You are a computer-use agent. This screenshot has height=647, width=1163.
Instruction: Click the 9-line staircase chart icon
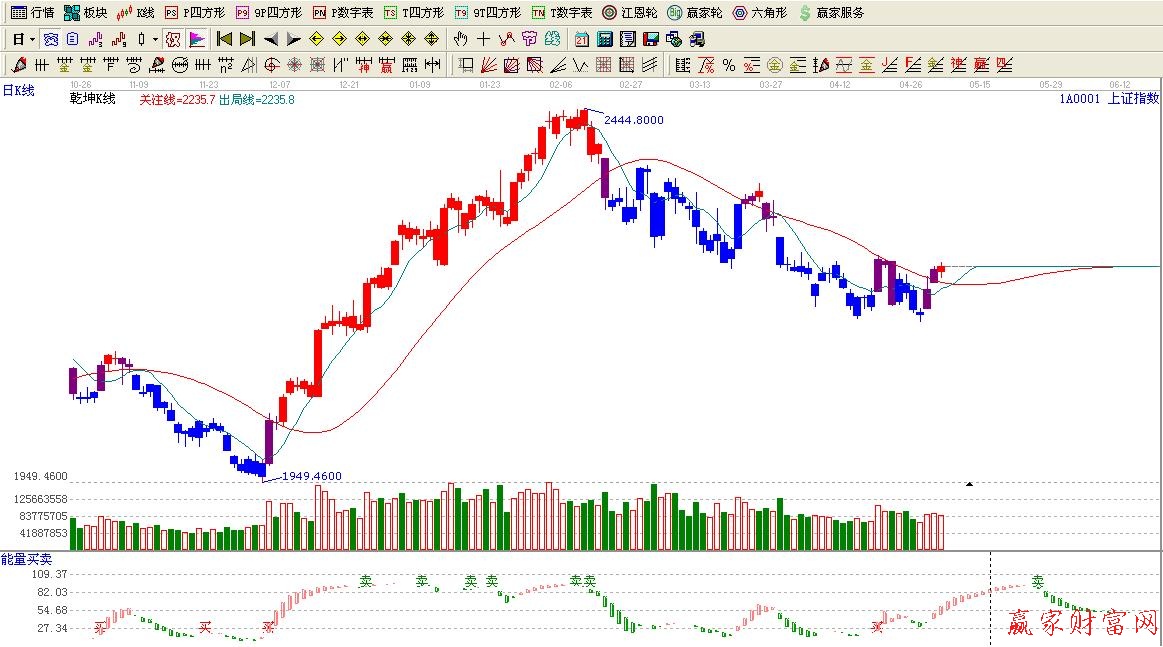click(x=119, y=39)
